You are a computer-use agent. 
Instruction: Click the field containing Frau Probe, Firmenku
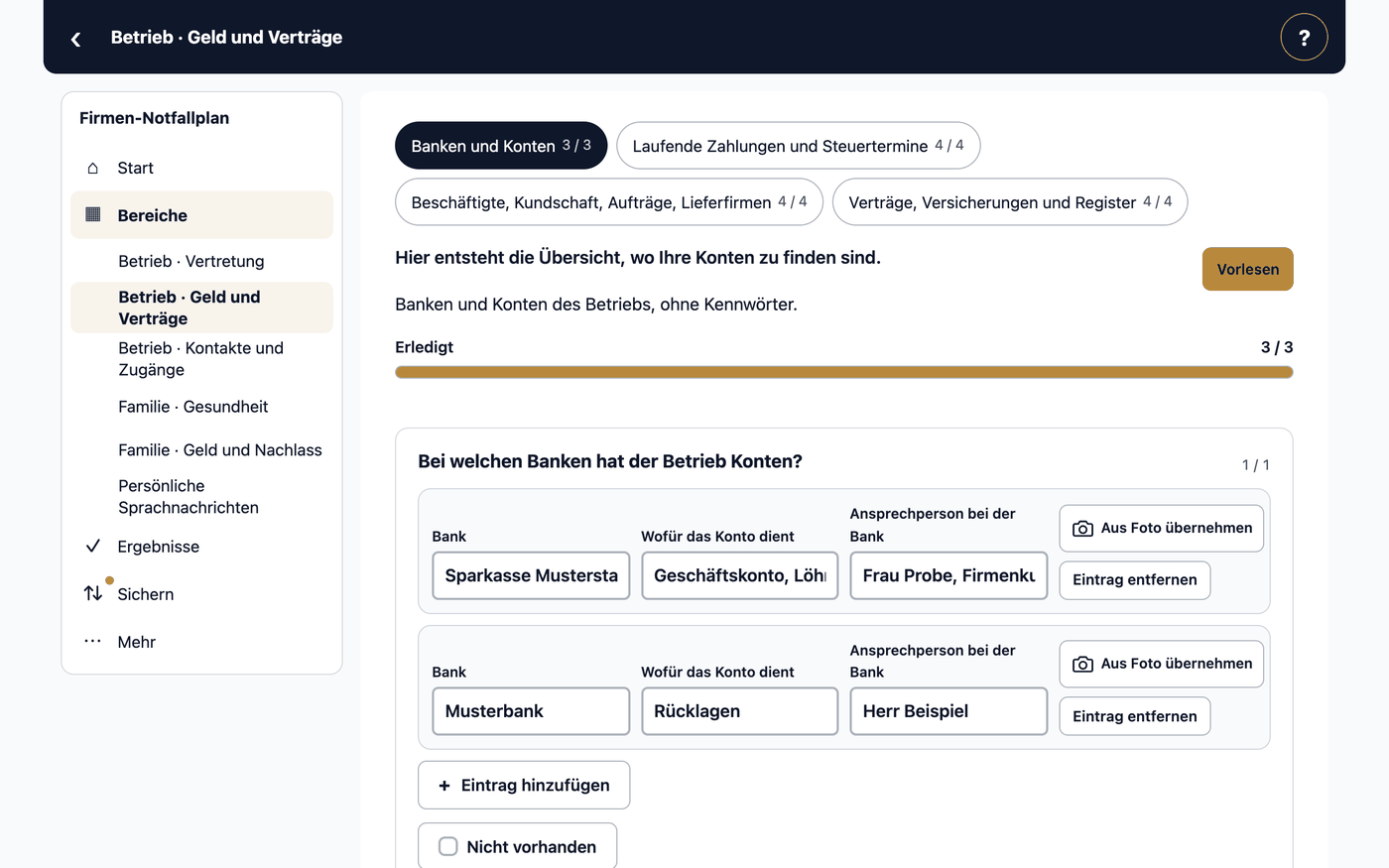pos(948,575)
